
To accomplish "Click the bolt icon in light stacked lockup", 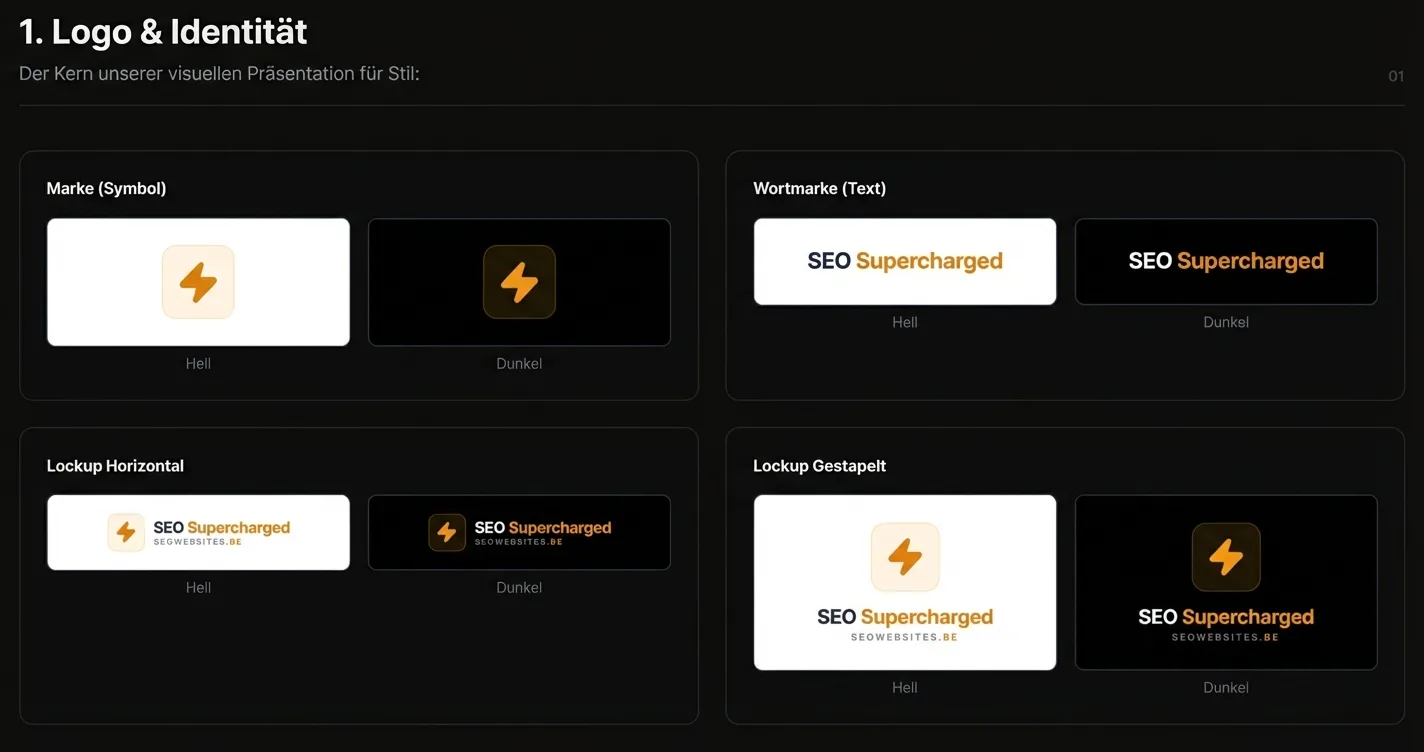I will click(x=905, y=557).
